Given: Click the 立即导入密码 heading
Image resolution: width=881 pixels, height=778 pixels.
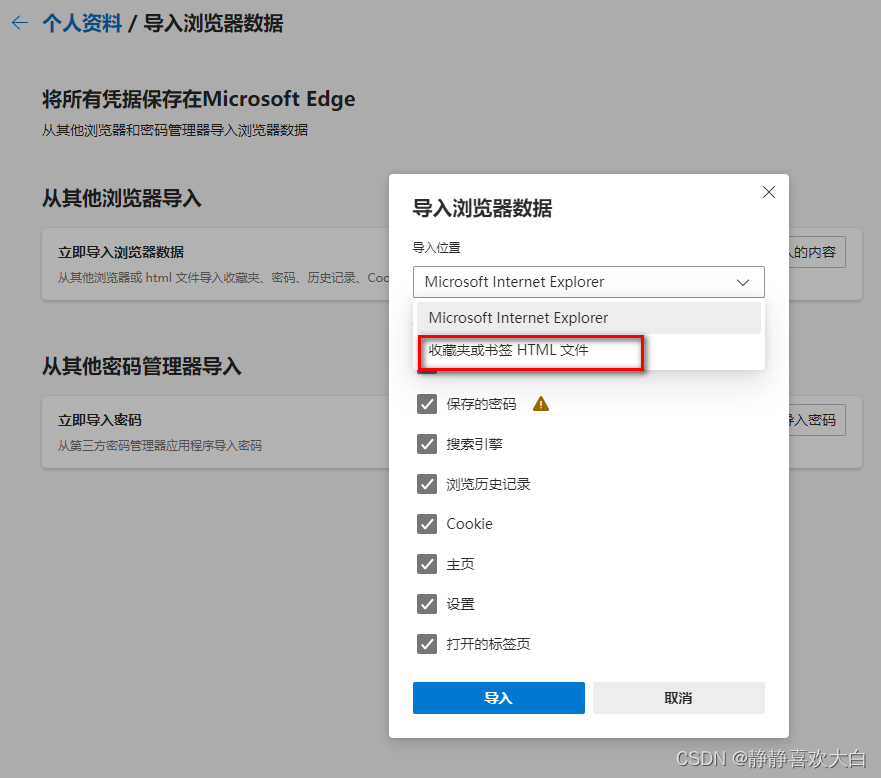Looking at the screenshot, I should pos(100,420).
